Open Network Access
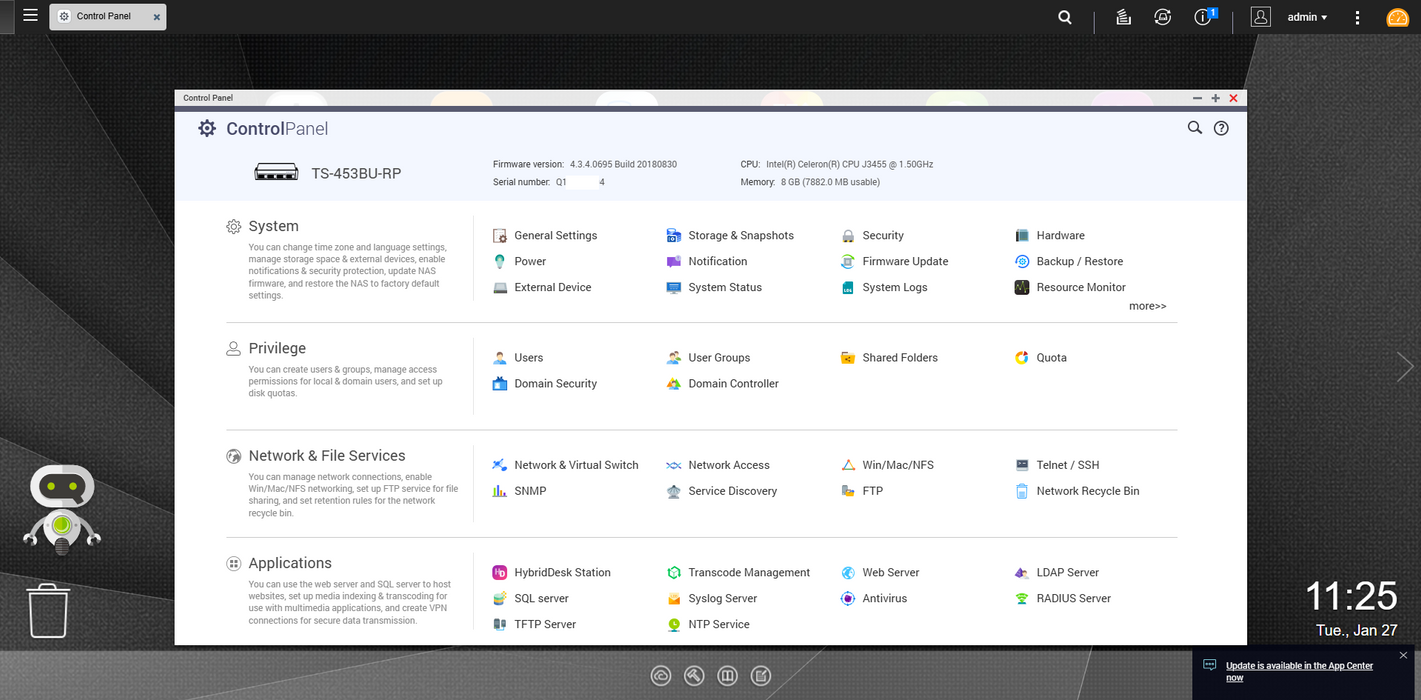1421x700 pixels. click(x=718, y=466)
